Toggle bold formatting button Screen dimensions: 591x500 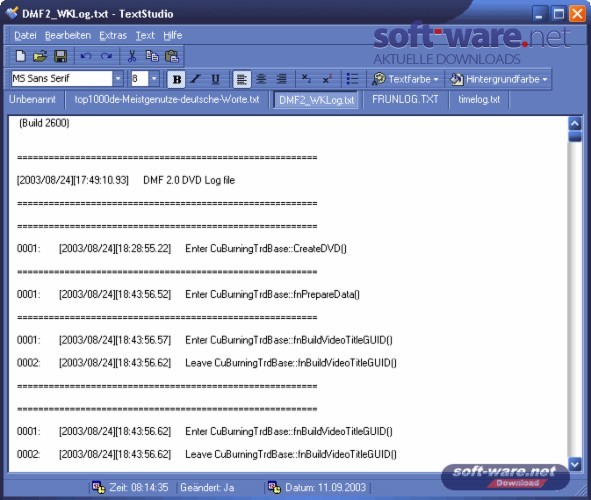pos(176,79)
